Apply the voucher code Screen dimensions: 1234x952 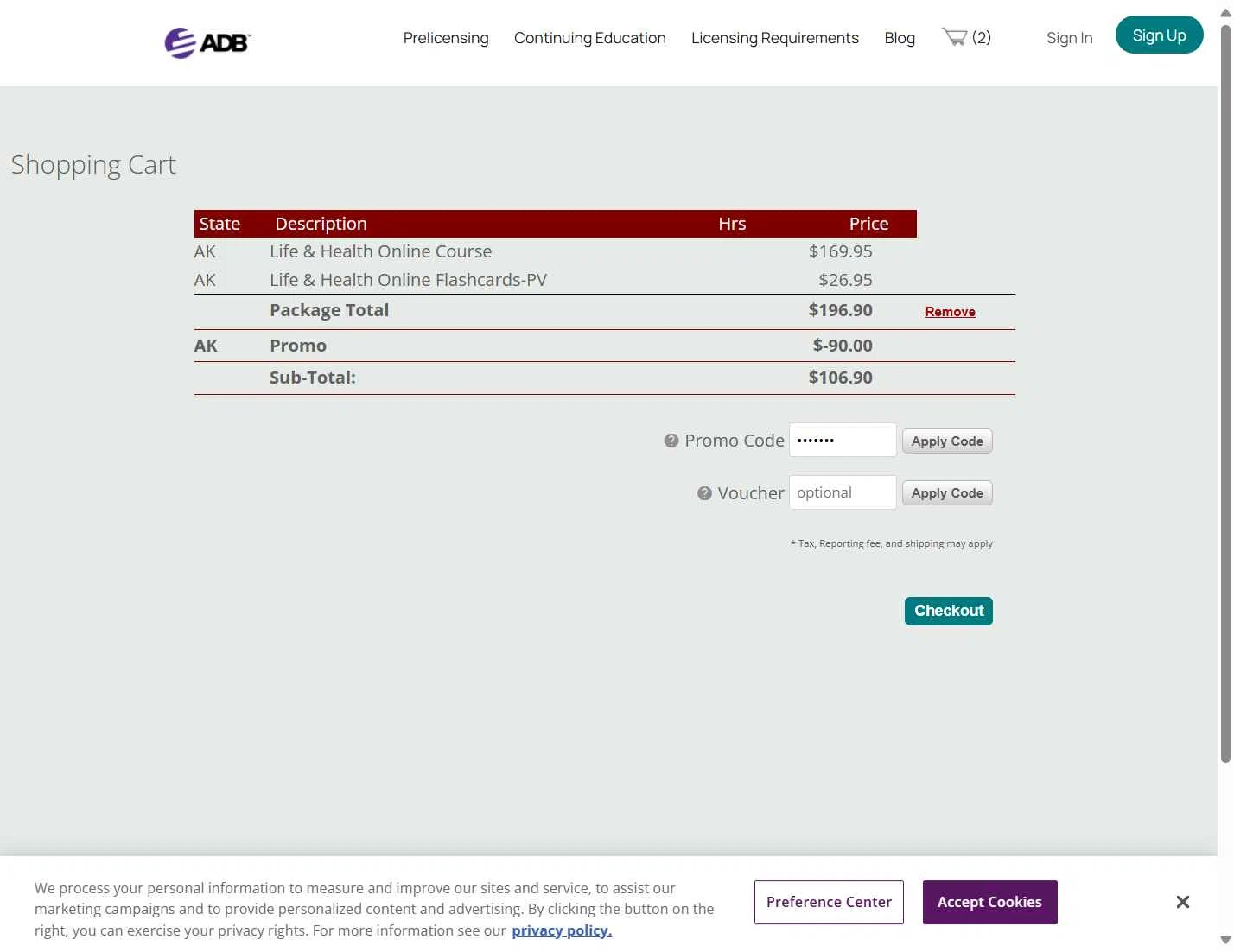click(947, 493)
